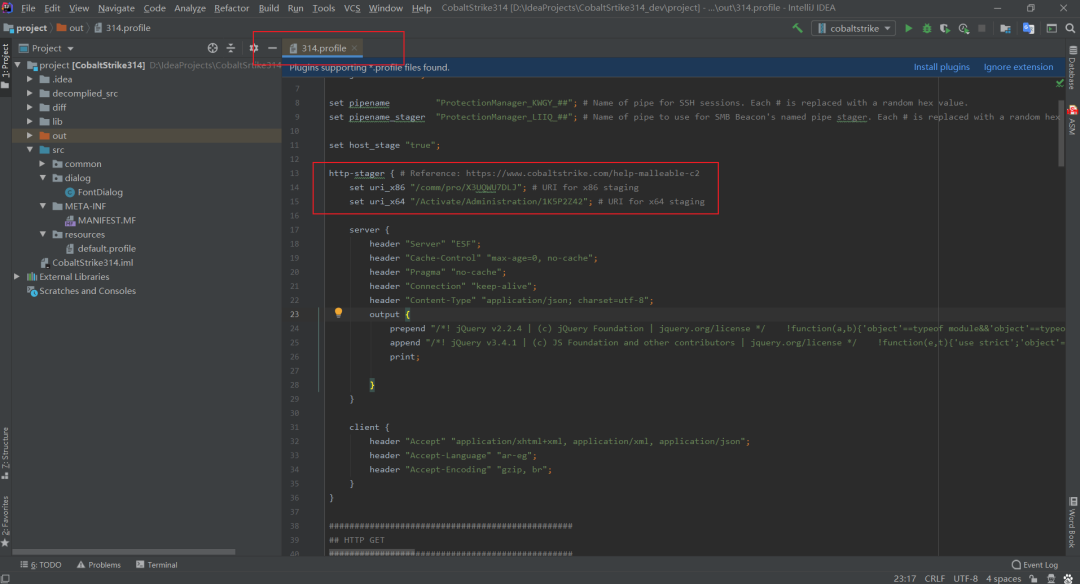Click the editor vertical scrollbar thumb
This screenshot has width=1080, height=584.
(1061, 132)
